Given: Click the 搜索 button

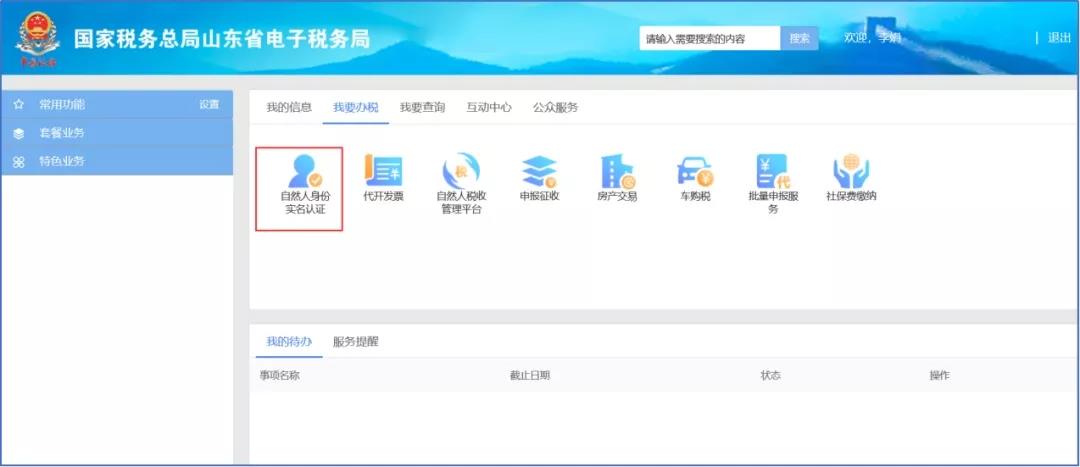Looking at the screenshot, I should (x=800, y=39).
